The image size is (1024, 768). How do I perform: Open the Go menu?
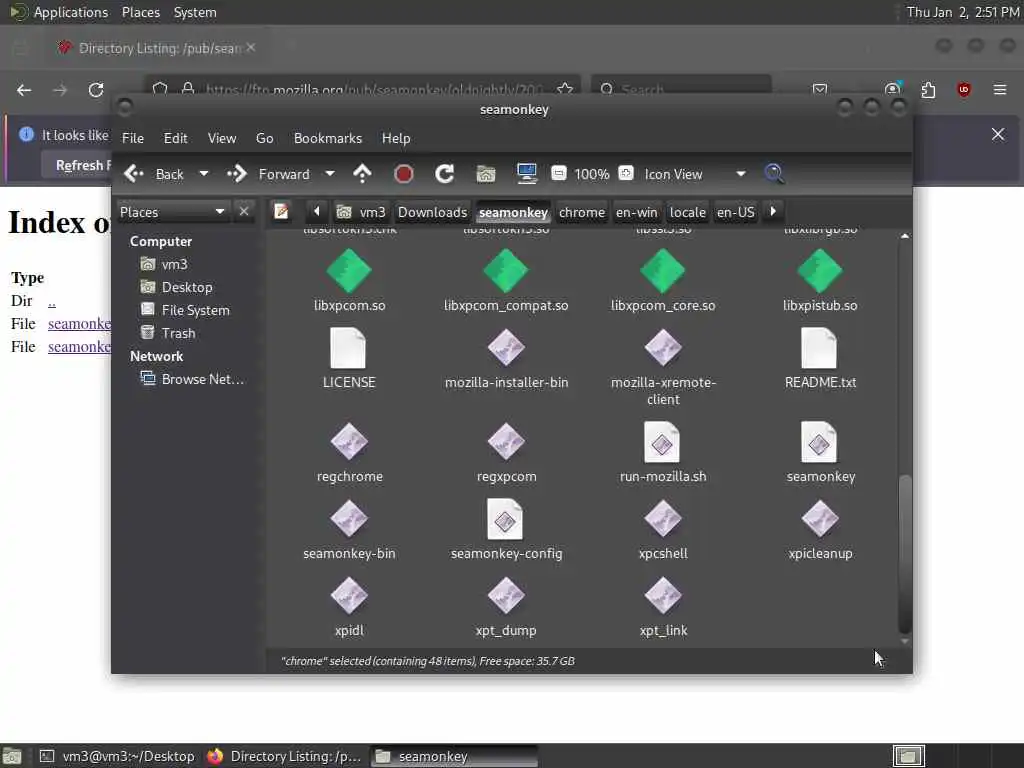click(264, 138)
